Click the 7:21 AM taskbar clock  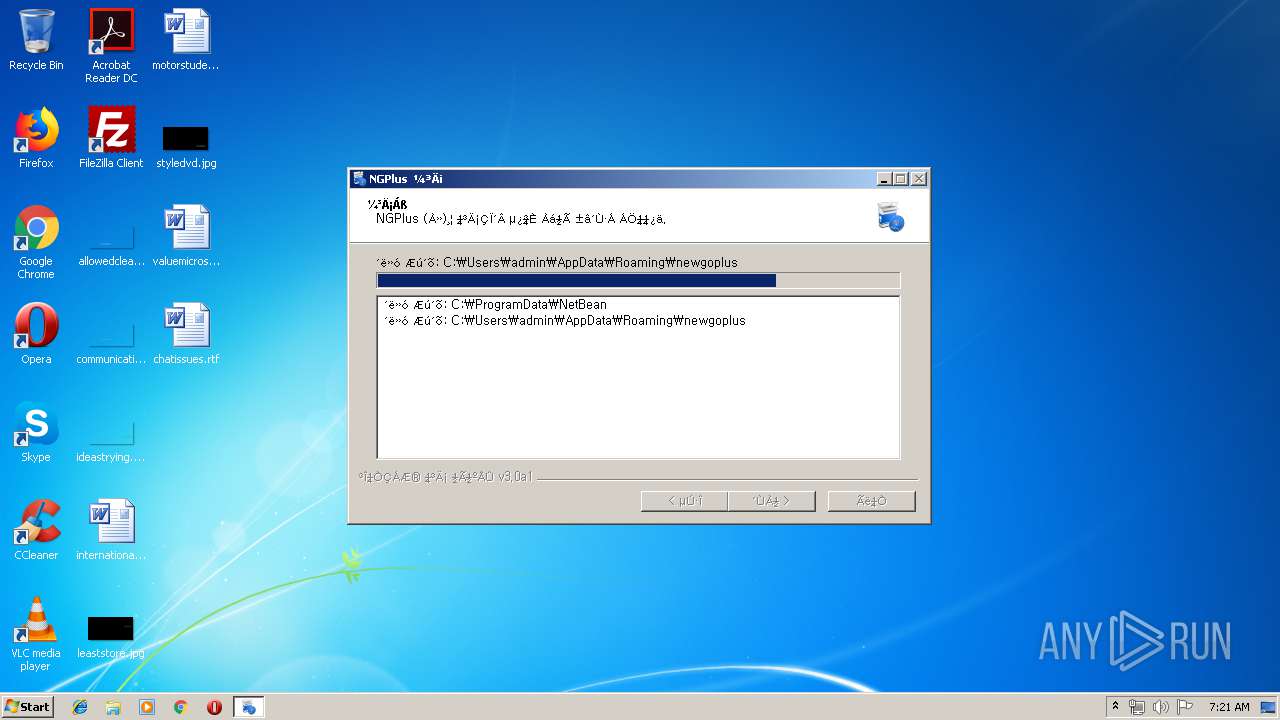[1229, 707]
